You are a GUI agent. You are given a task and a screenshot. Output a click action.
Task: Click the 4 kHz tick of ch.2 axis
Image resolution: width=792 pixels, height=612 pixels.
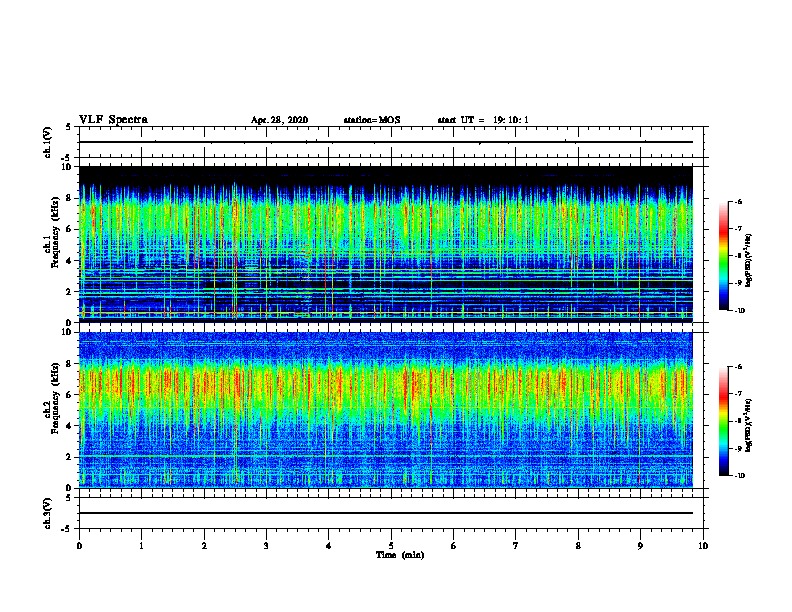click(x=69, y=426)
